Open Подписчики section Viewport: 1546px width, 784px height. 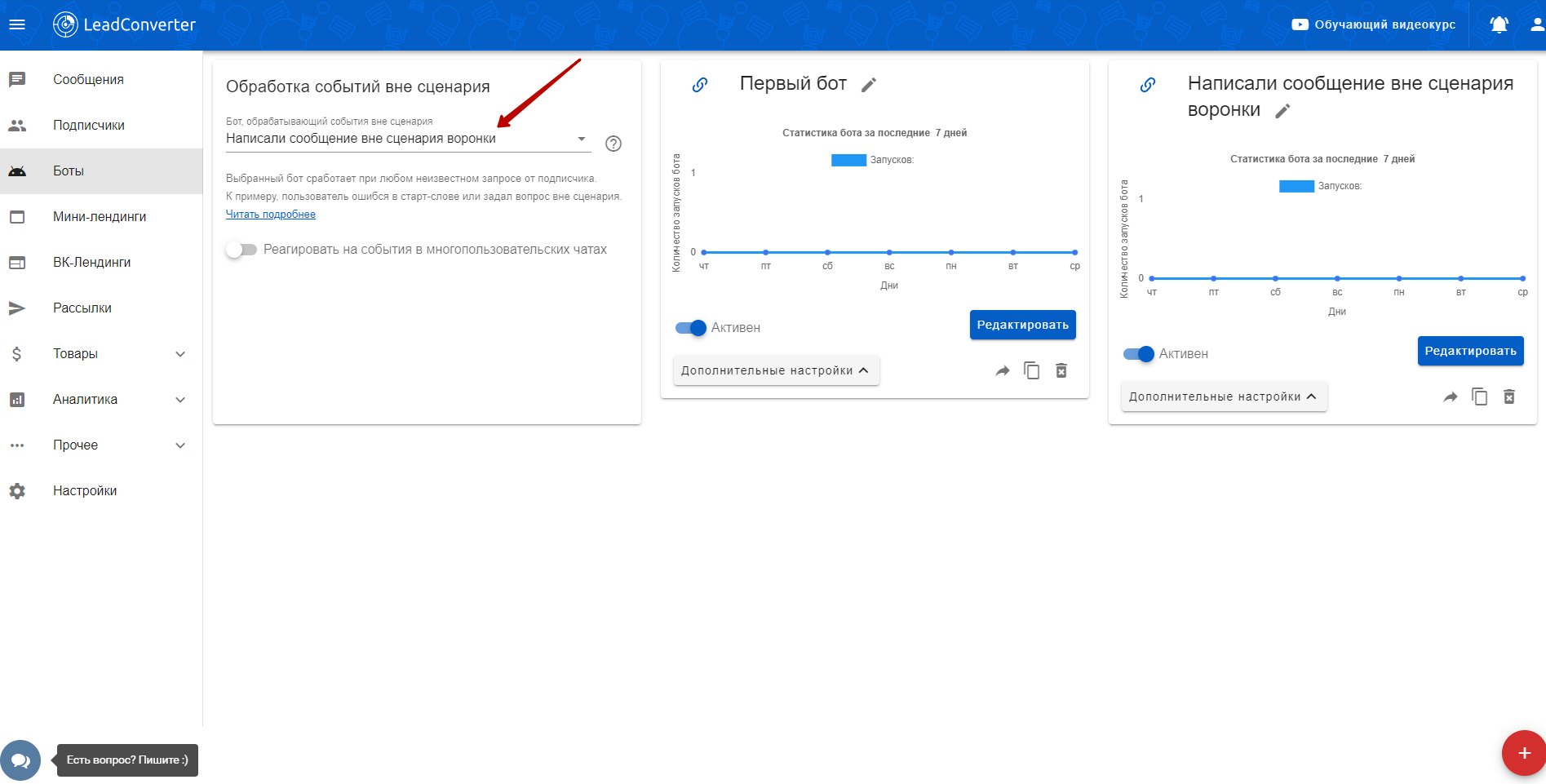(x=101, y=126)
